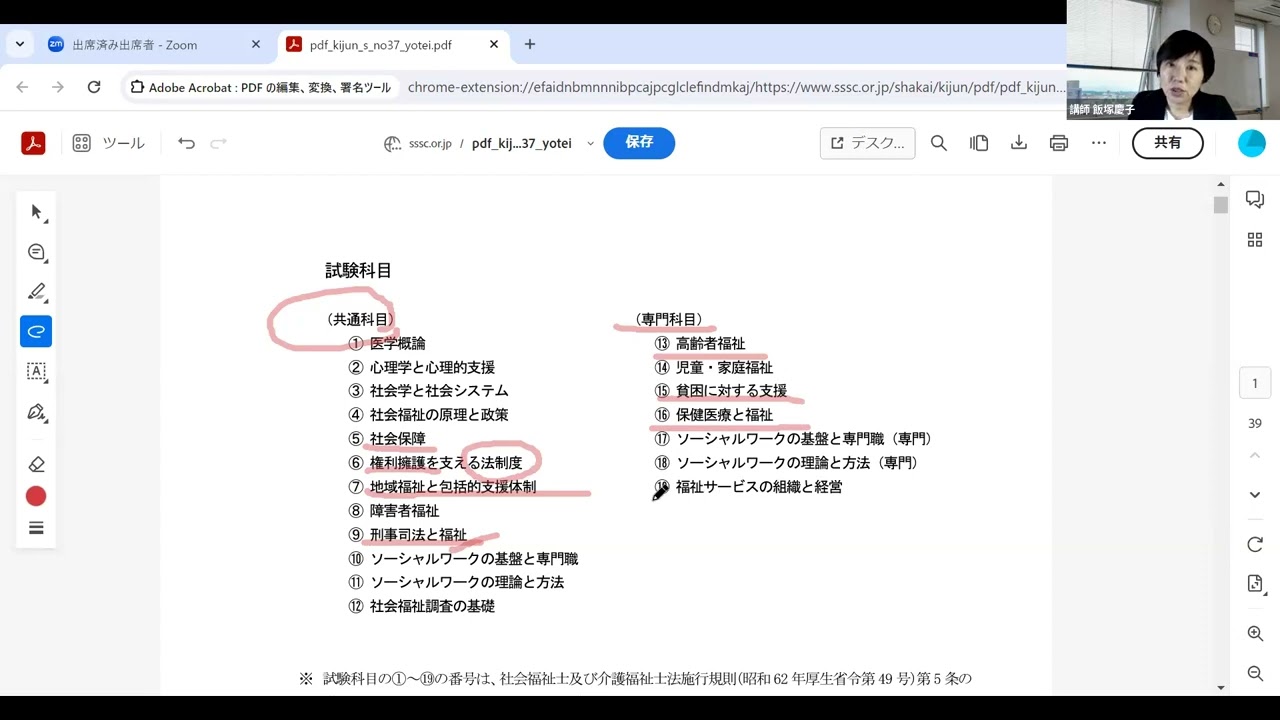The image size is (1280, 720).
Task: Click the instructor video thumbnail
Action: click(x=1173, y=60)
